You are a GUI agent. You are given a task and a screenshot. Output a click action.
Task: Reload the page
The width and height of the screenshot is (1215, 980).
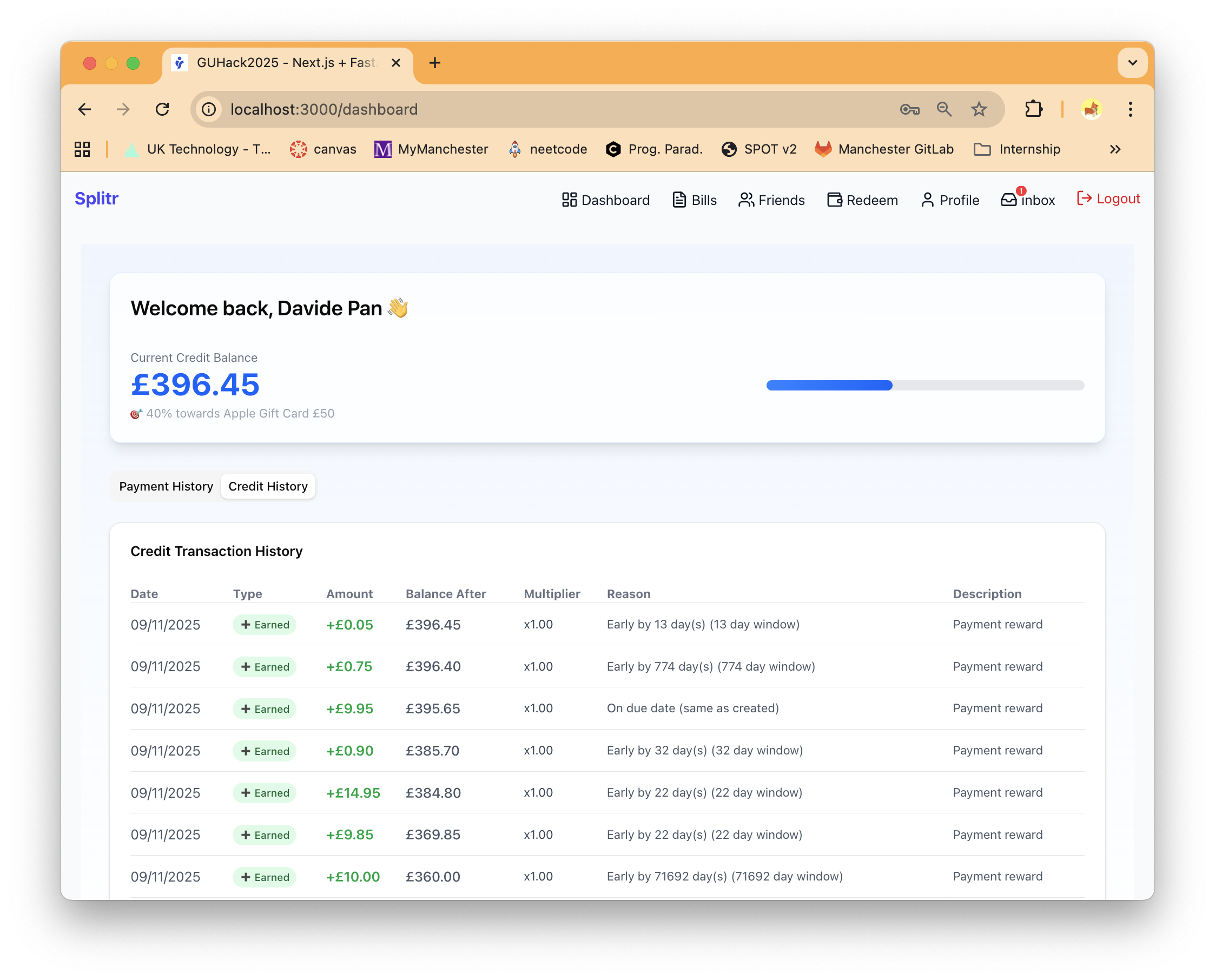tap(163, 109)
